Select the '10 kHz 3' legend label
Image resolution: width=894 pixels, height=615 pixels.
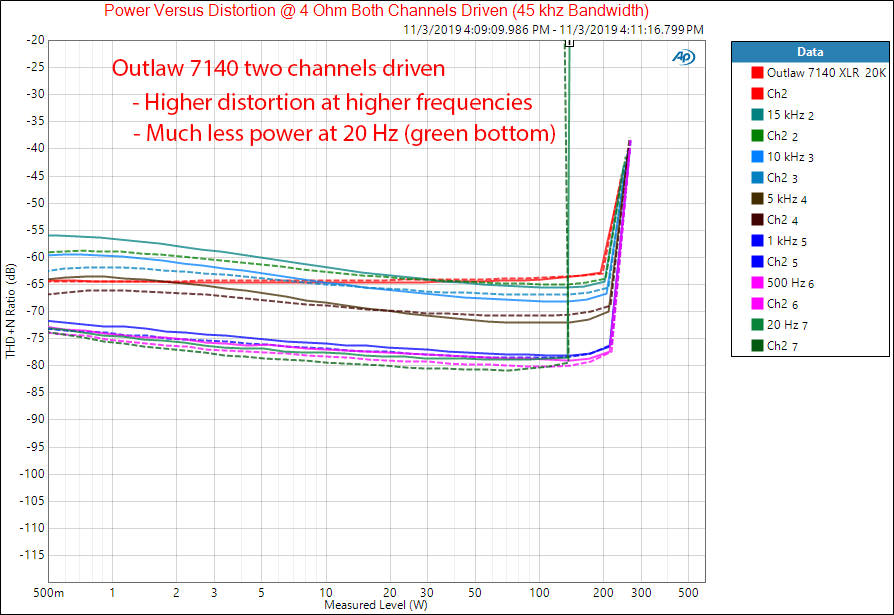pyautogui.click(x=790, y=157)
